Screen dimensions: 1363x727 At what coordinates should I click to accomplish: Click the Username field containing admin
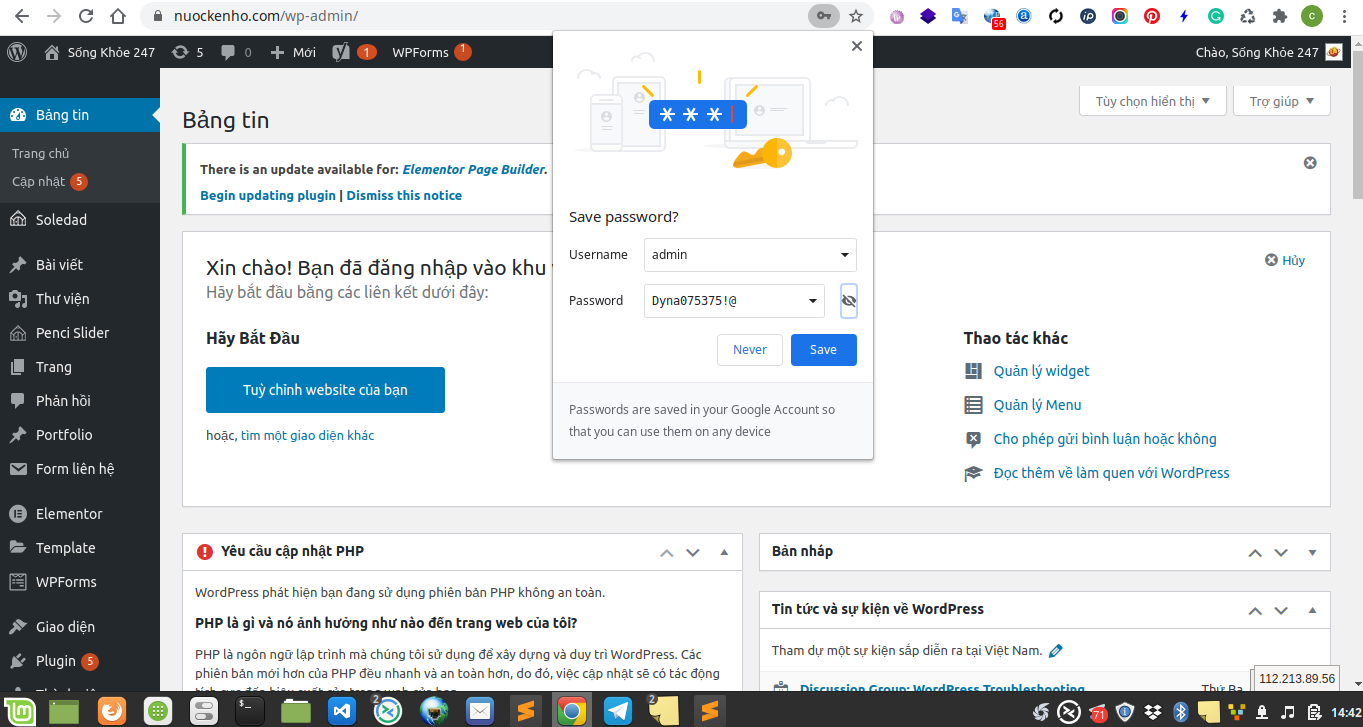coord(750,255)
